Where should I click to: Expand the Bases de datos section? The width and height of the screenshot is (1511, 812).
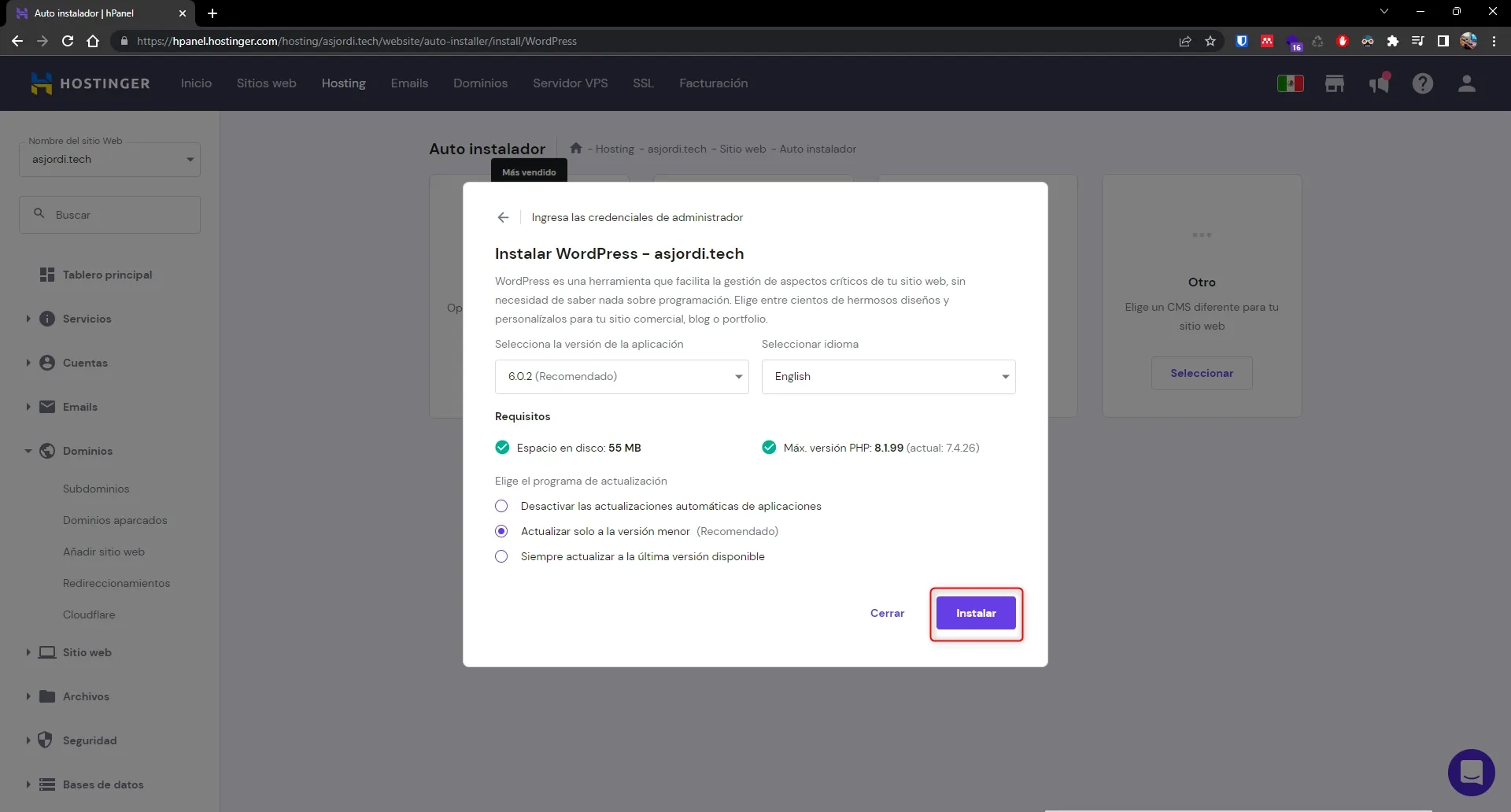point(28,784)
